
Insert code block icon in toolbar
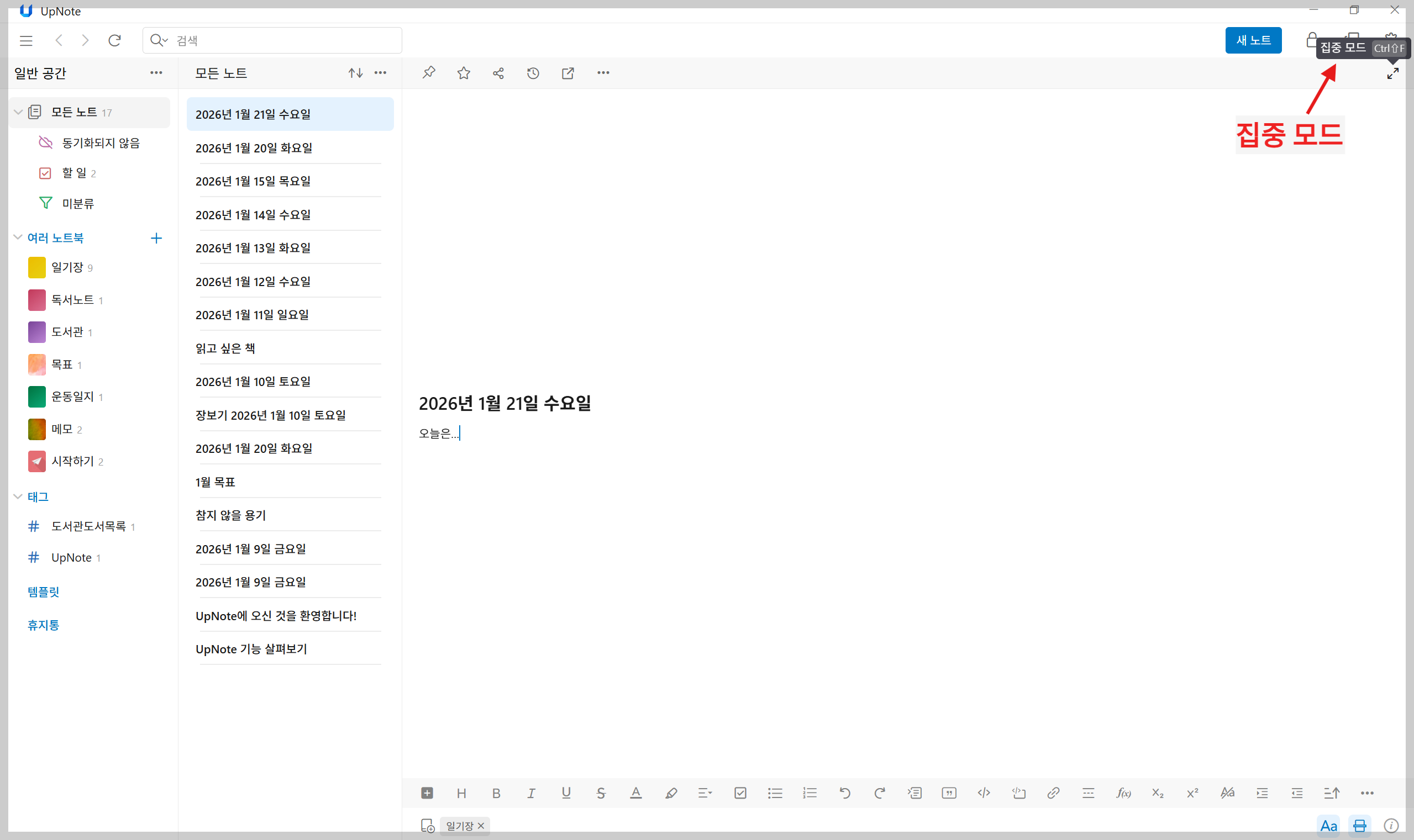pyautogui.click(x=1019, y=793)
